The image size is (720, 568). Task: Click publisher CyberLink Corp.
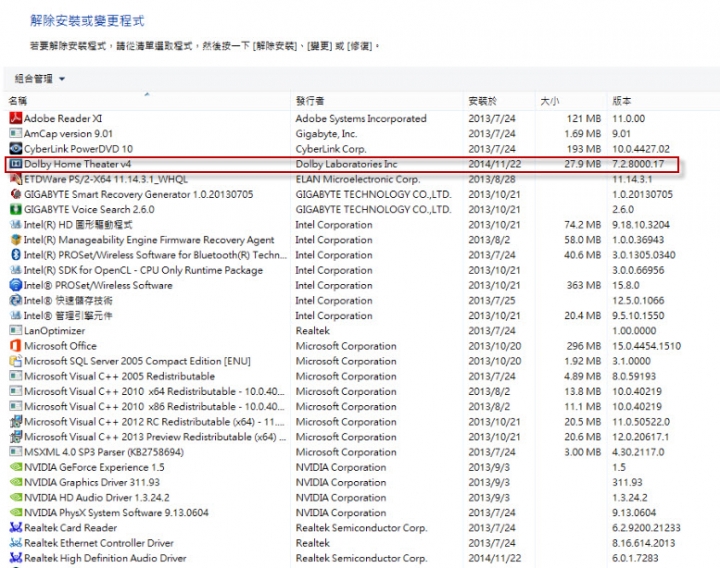pos(331,149)
